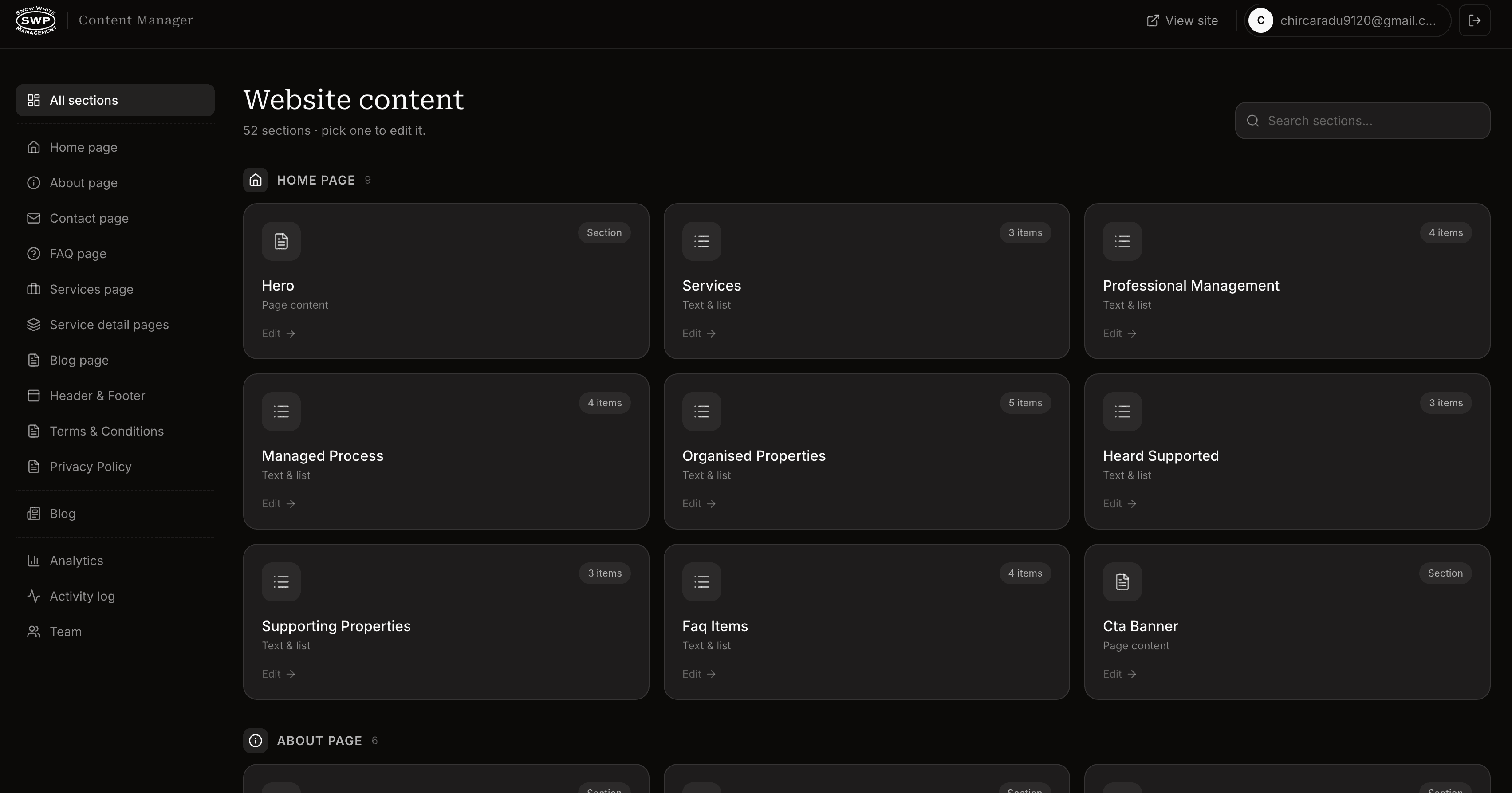This screenshot has width=1512, height=793.
Task: Click the Hero card title
Action: click(278, 286)
